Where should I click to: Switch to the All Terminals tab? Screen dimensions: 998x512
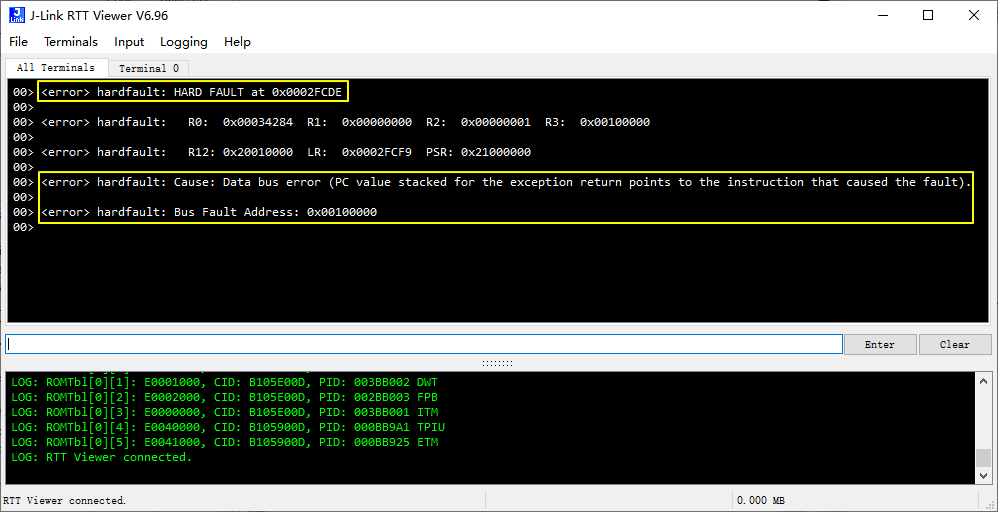pyautogui.click(x=56, y=68)
